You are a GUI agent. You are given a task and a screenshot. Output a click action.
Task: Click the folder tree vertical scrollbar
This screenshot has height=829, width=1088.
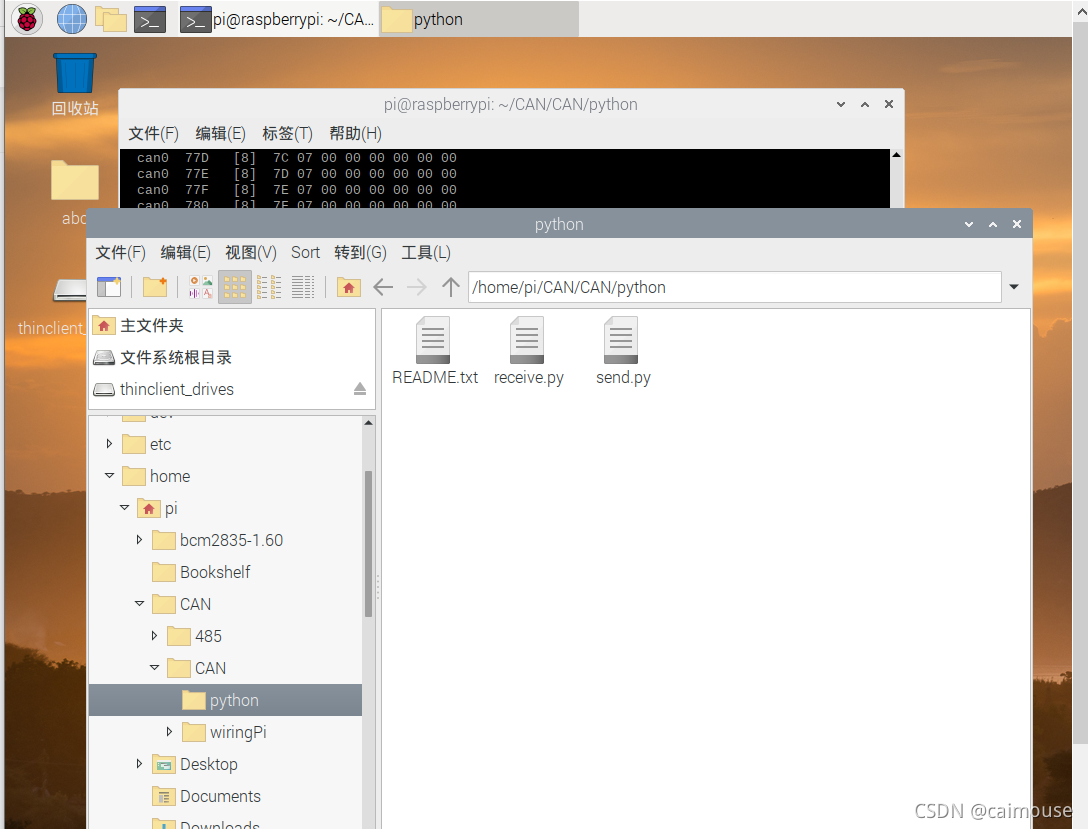point(368,543)
